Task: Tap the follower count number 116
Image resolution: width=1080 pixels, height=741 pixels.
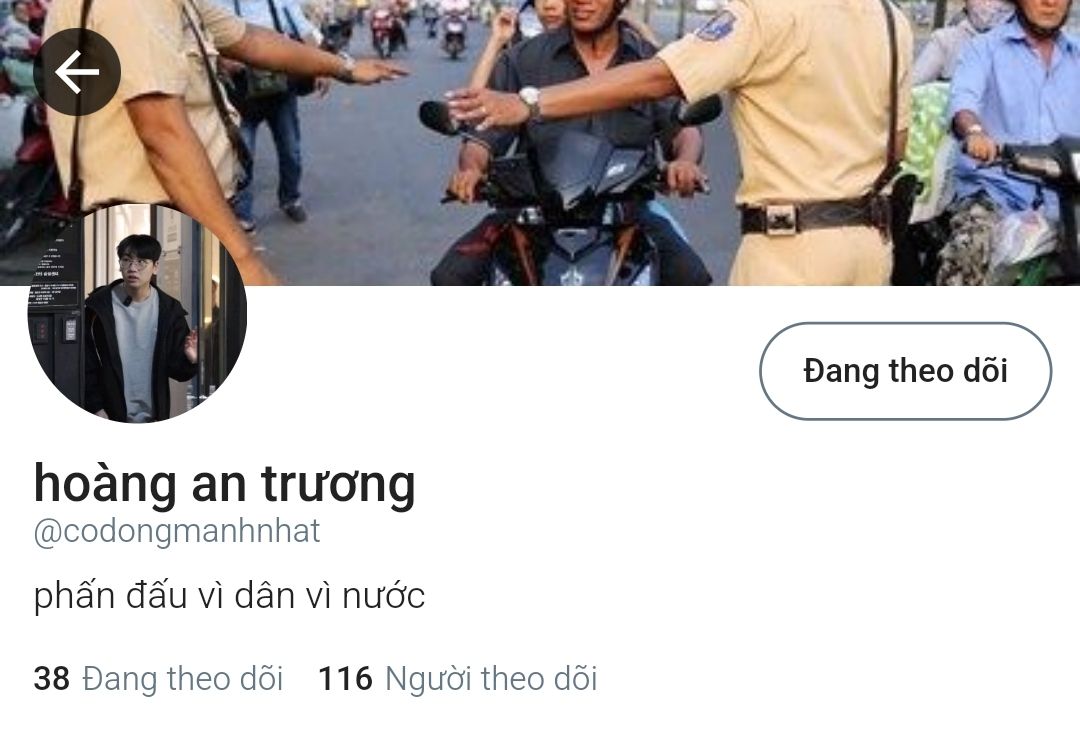Action: click(345, 678)
